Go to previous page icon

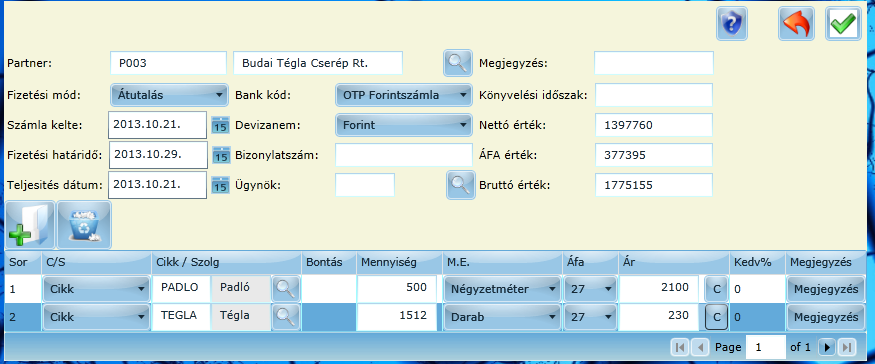[x=700, y=347]
